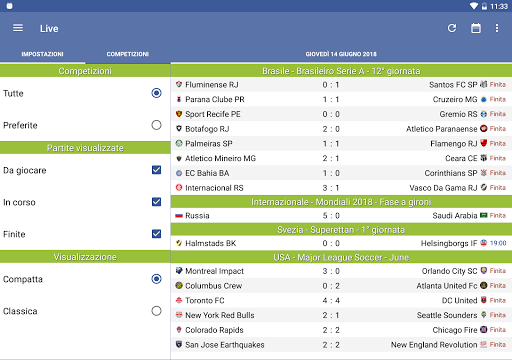Open the Toronto FC vs DC United match row

tap(341, 300)
